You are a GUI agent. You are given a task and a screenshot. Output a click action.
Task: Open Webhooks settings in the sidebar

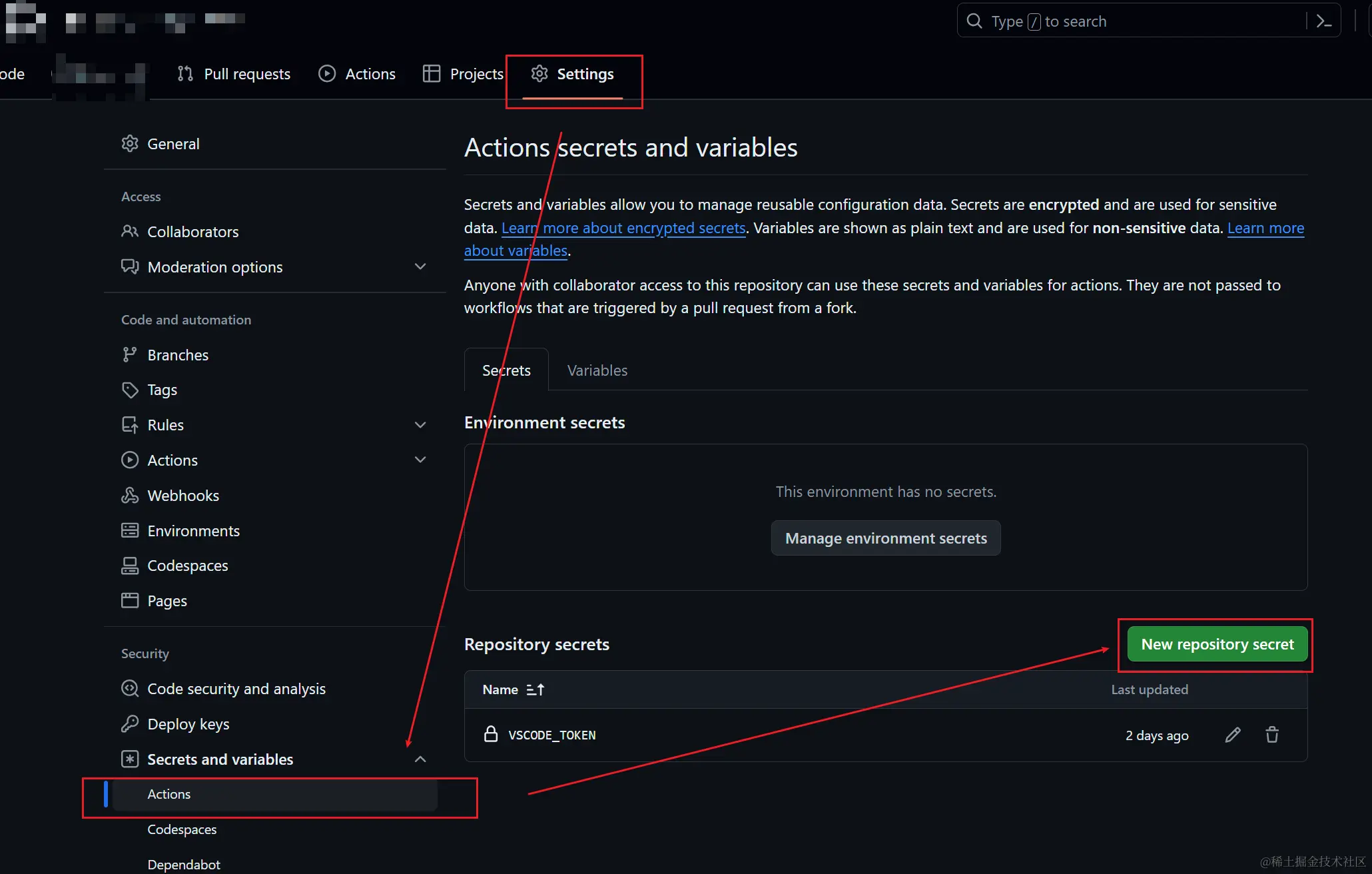[x=183, y=496]
